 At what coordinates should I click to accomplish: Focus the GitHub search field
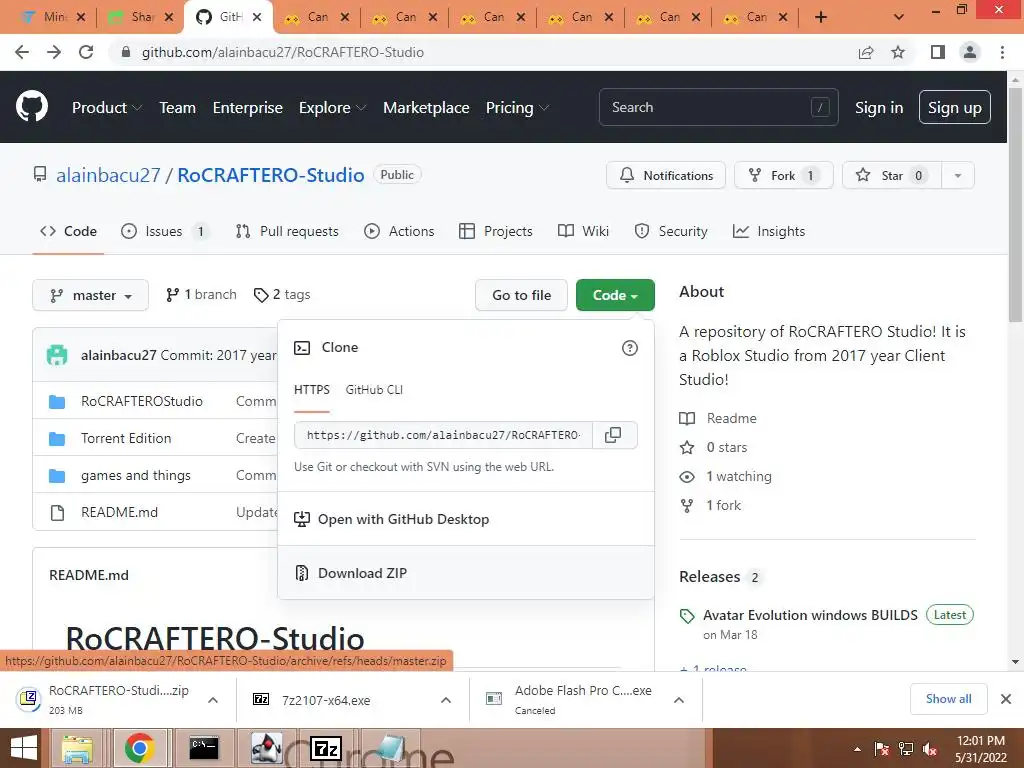click(718, 107)
